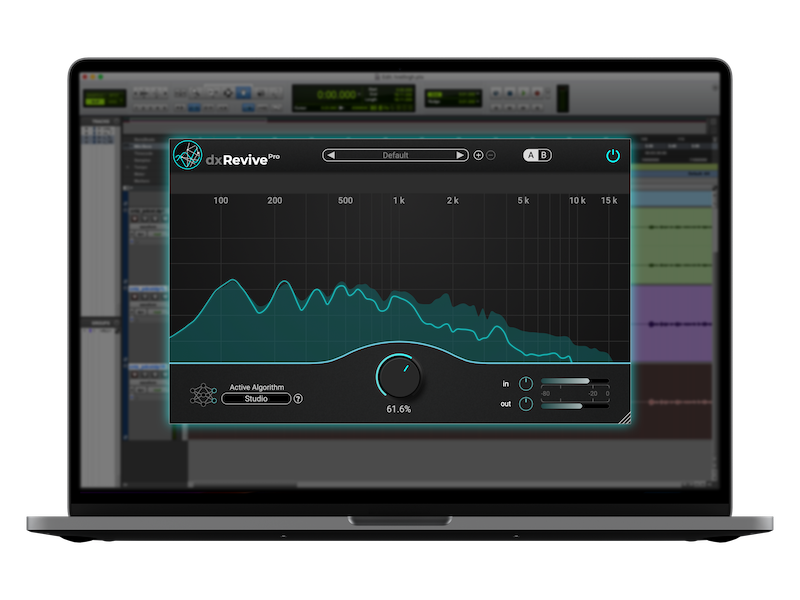The width and height of the screenshot is (800, 600).
Task: Switch to the B comparison state
Action: (x=544, y=156)
